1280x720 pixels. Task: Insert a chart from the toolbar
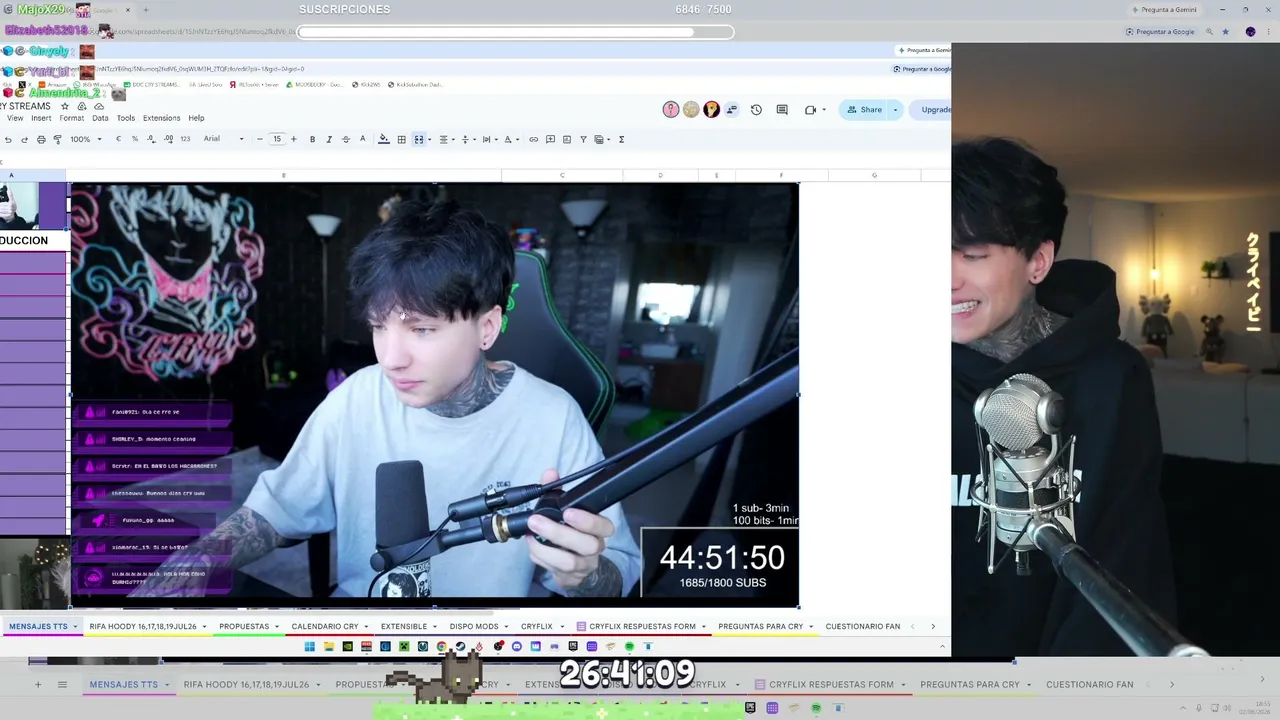point(567,139)
